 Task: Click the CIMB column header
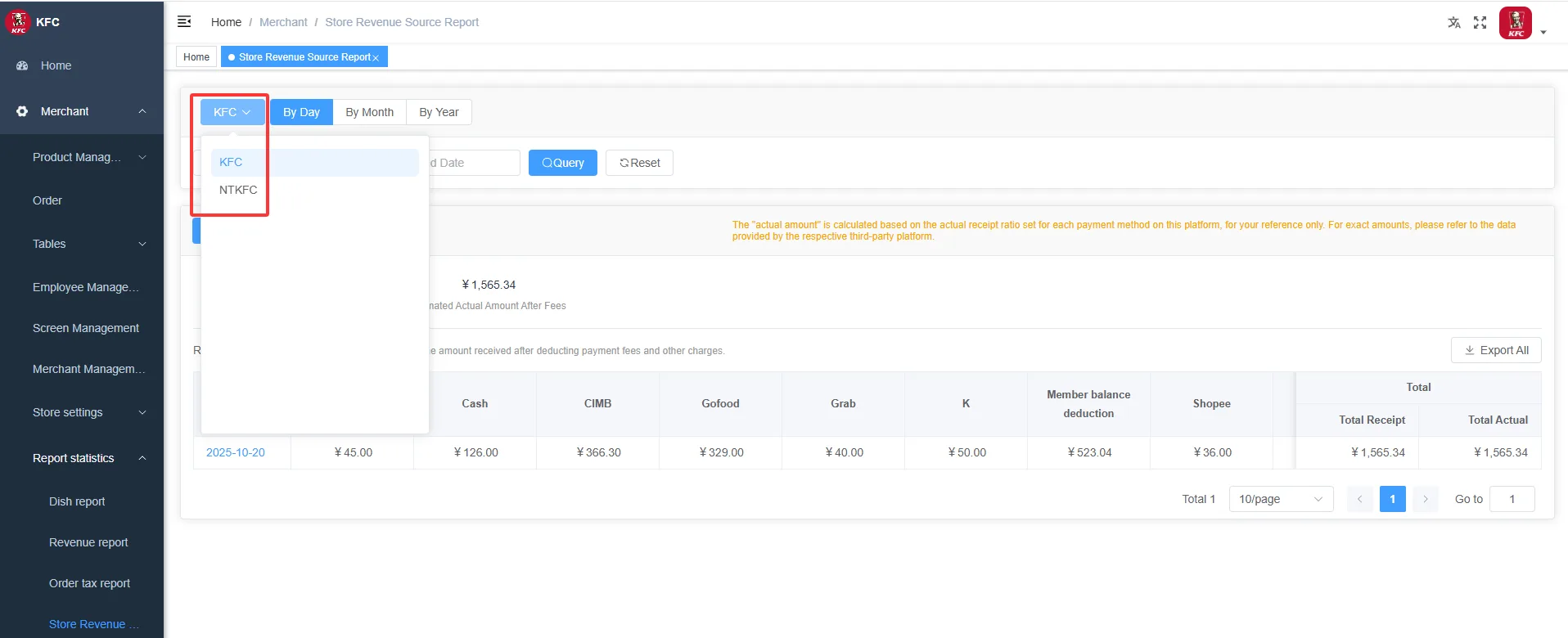pyautogui.click(x=597, y=403)
